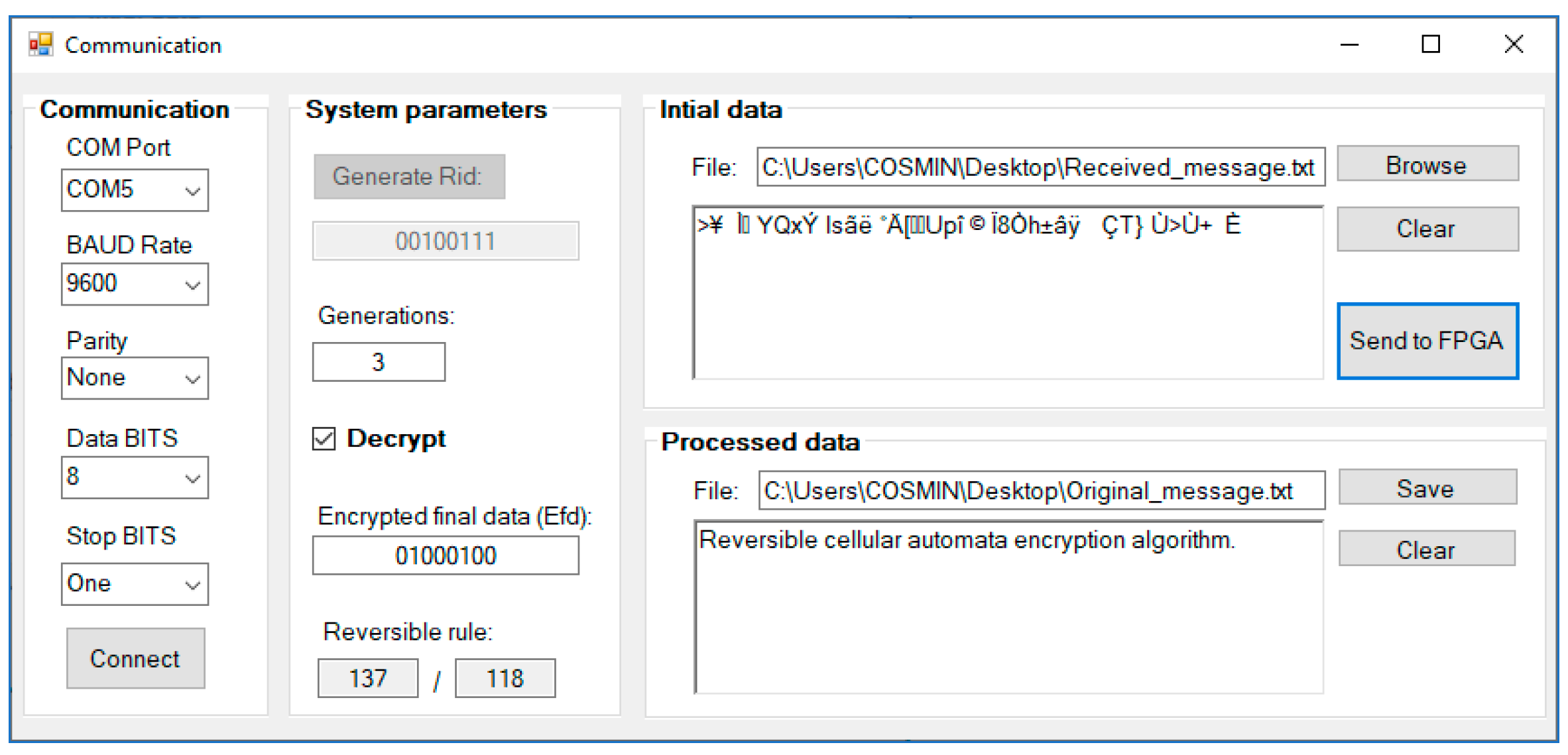This screenshot has width=1568, height=755.
Task: Click the Reversible rule field showing 137
Action: click(368, 678)
